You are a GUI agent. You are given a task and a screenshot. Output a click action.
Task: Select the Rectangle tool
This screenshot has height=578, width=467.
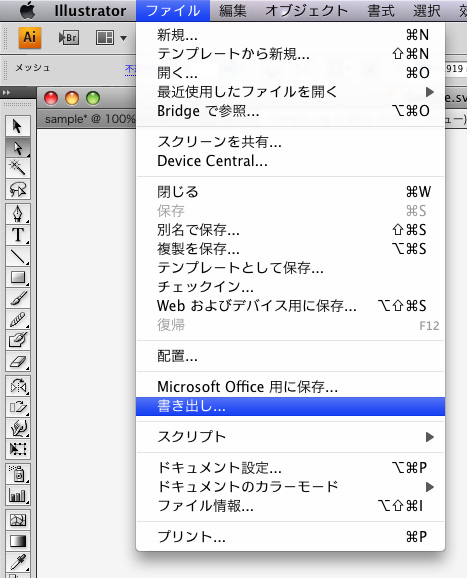point(17,277)
